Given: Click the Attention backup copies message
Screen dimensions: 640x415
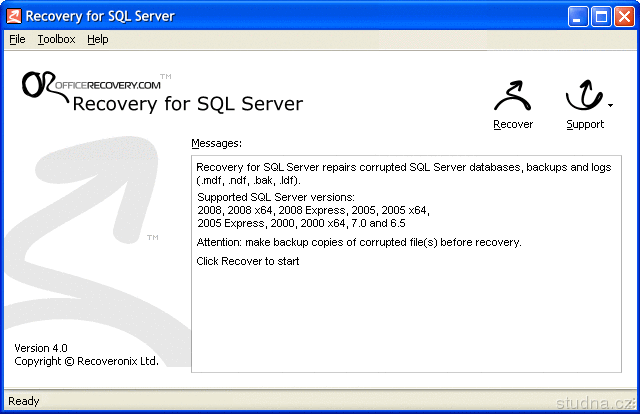Looking at the screenshot, I should pyautogui.click(x=359, y=242).
